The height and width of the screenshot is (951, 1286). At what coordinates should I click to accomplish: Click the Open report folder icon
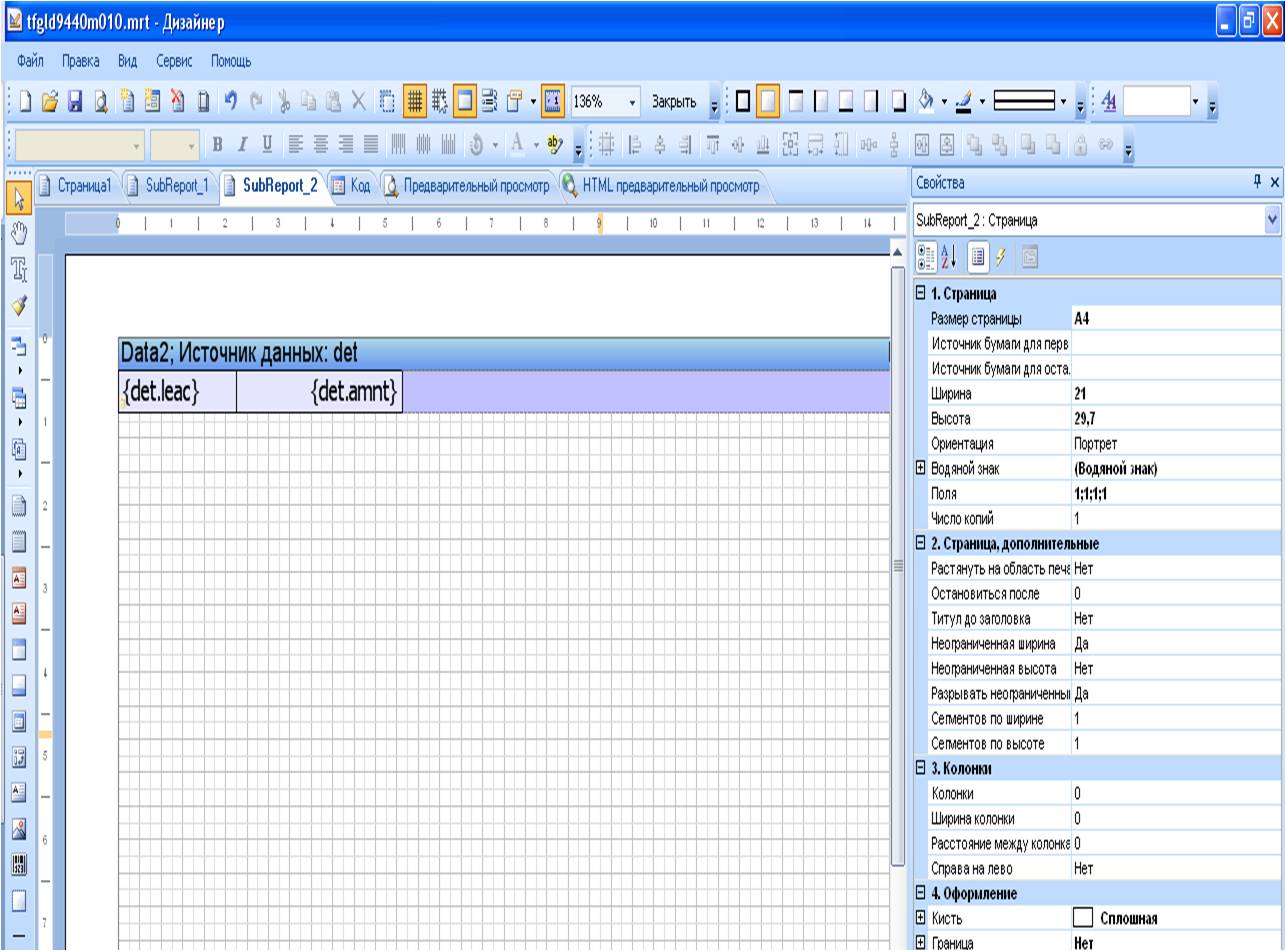coord(51,102)
